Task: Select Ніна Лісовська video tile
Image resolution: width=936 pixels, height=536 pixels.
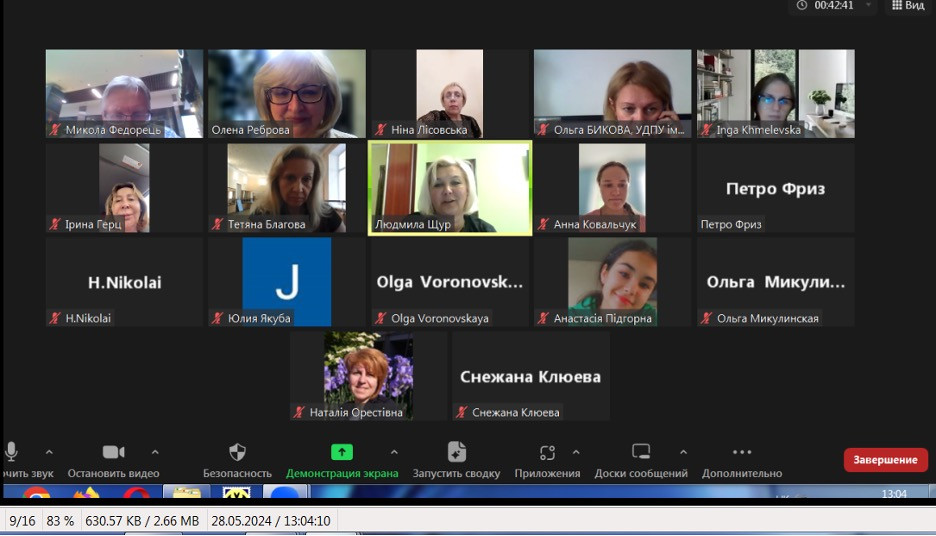Action: (450, 94)
